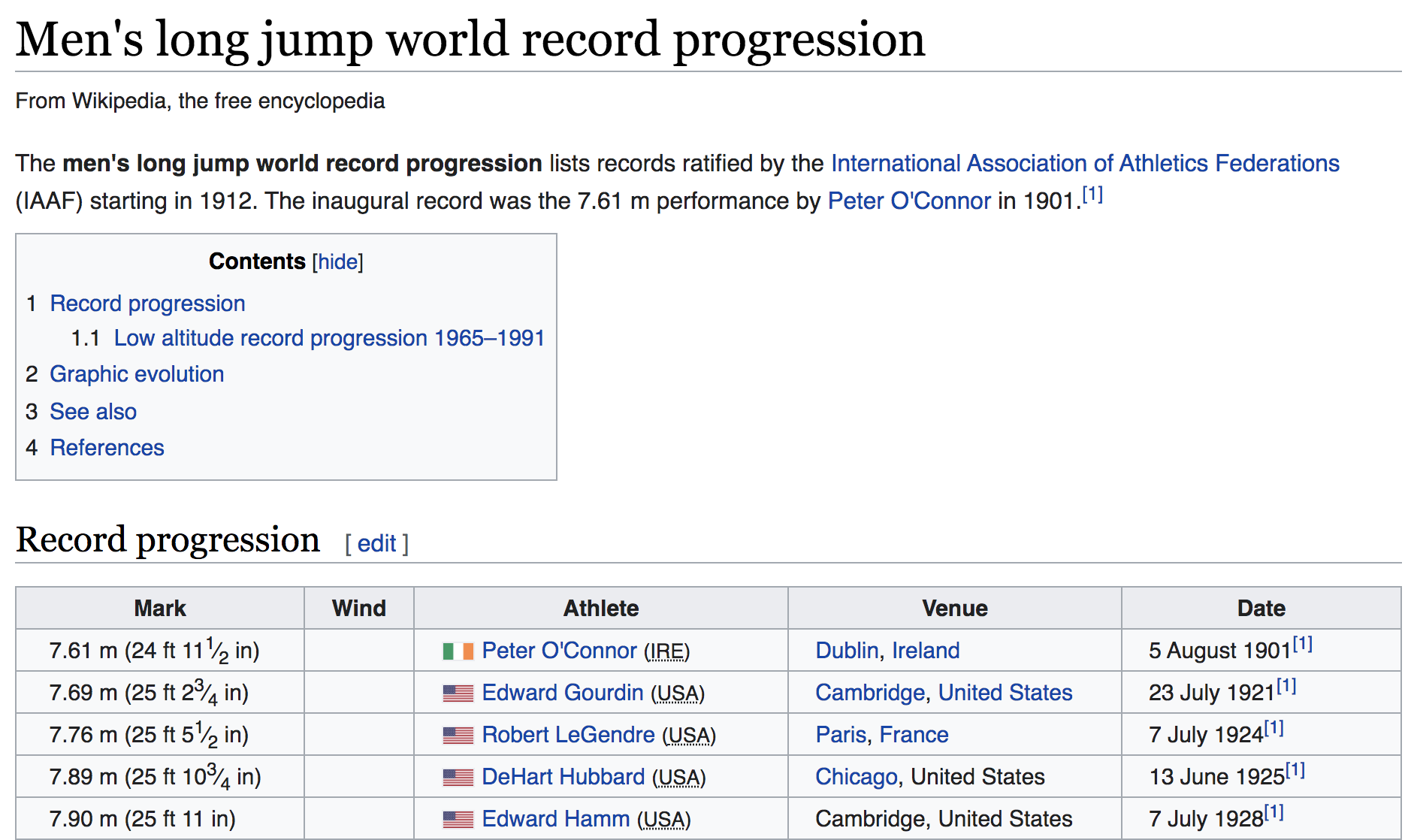This screenshot has height=840, width=1411.
Task: Click 'Cambridge, United States' text in Hamm row
Action: [944, 819]
